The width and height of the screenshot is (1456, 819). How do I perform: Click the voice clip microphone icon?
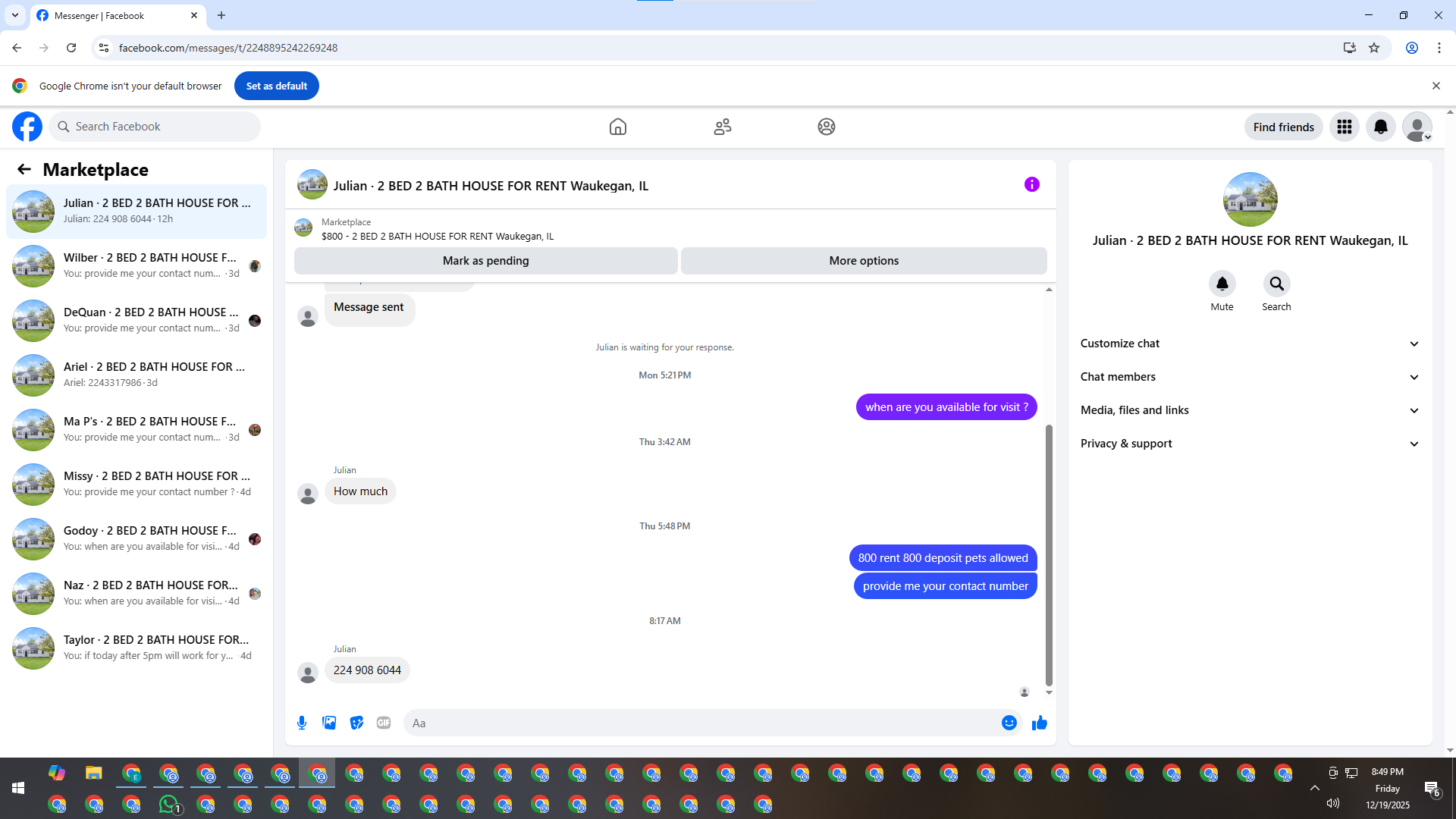(x=302, y=723)
